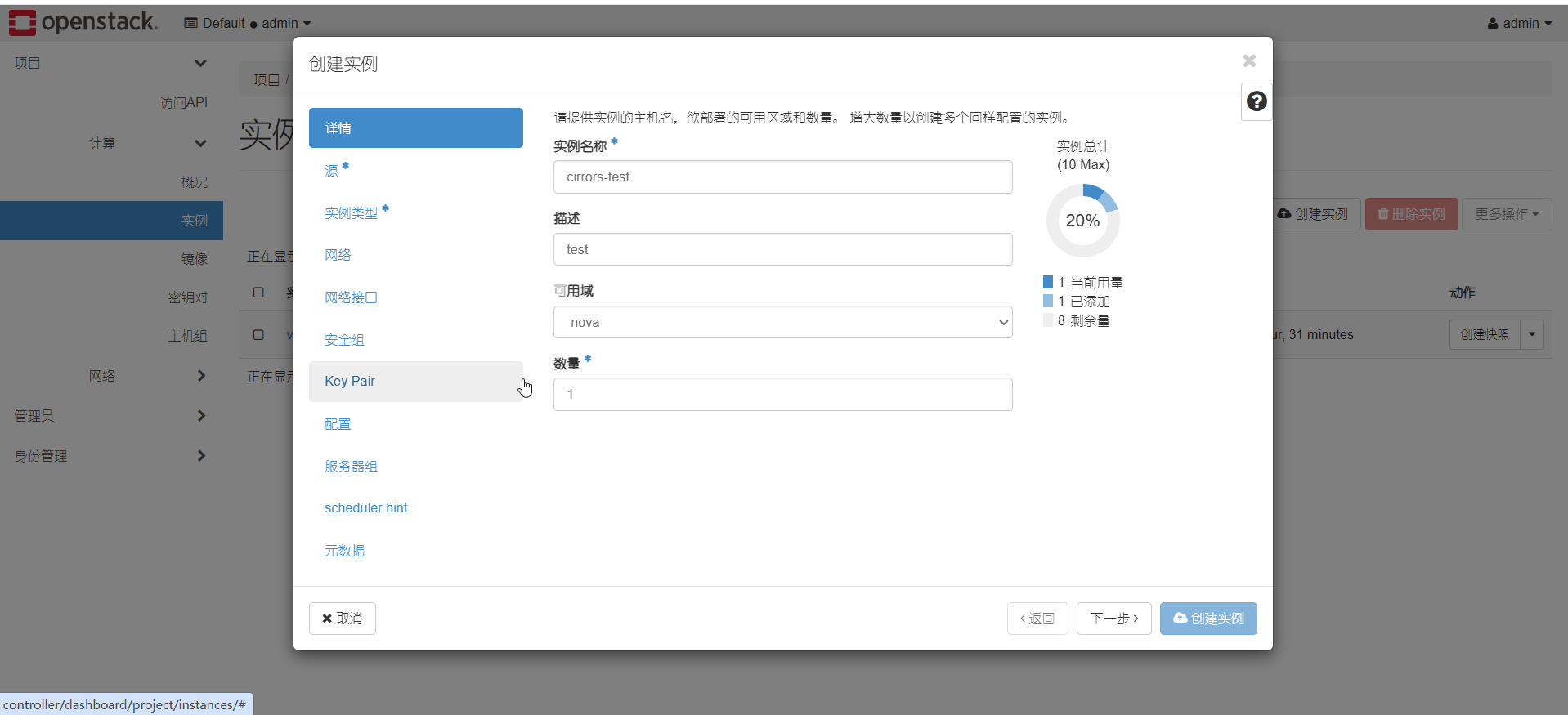This screenshot has width=1568, height=715.
Task: Switch to the 配置 wizard step
Action: coord(416,424)
